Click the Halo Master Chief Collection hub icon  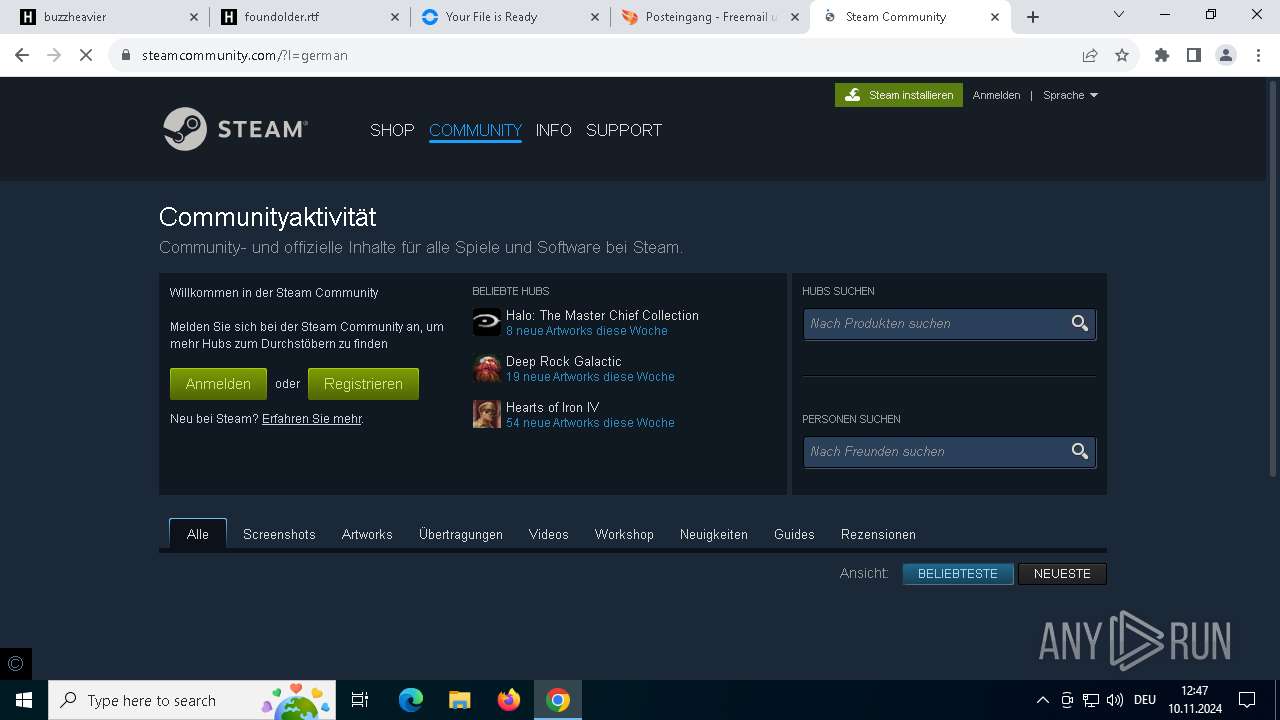[487, 322]
